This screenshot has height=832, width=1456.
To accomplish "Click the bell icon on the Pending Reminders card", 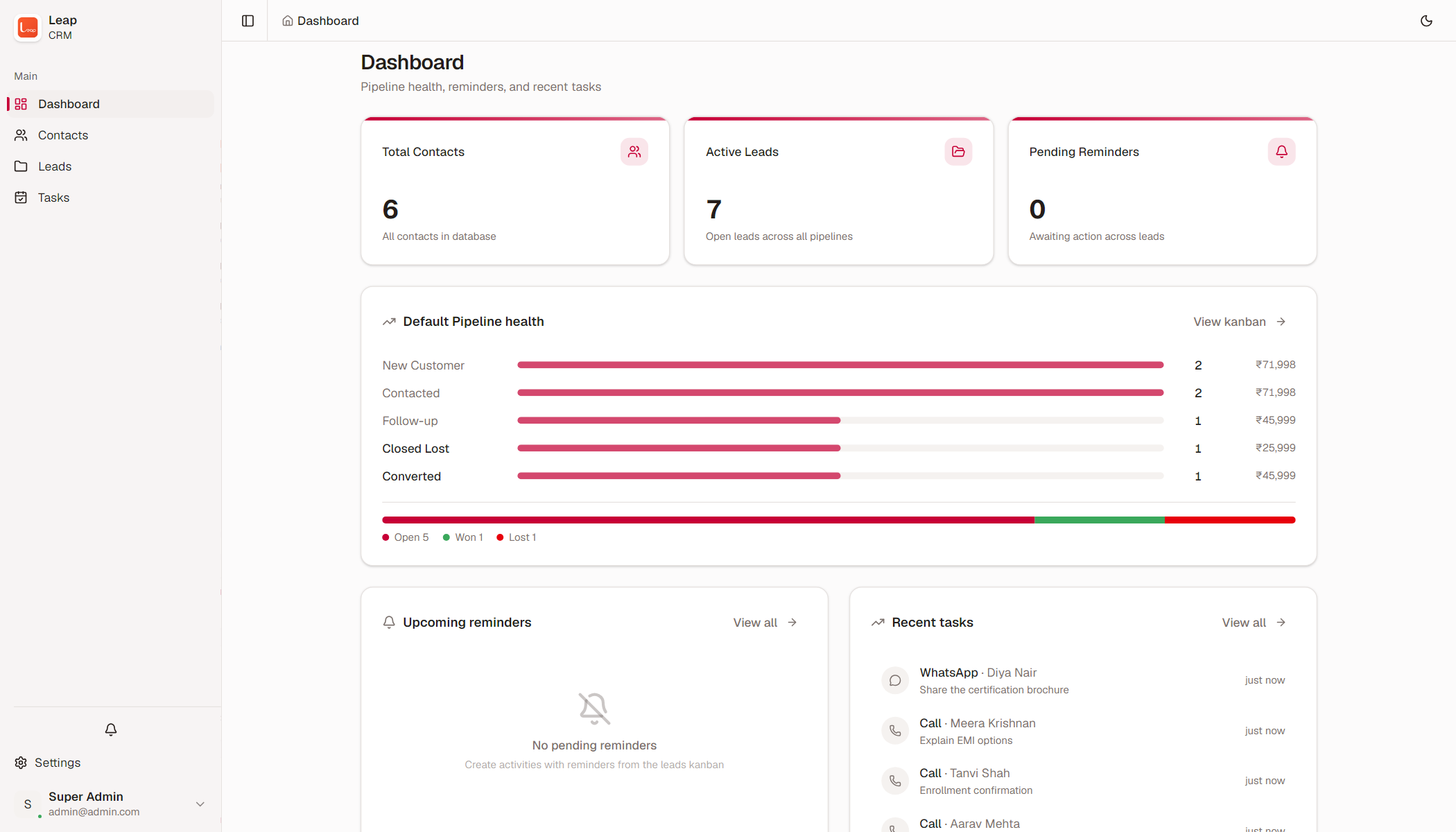I will coord(1281,152).
